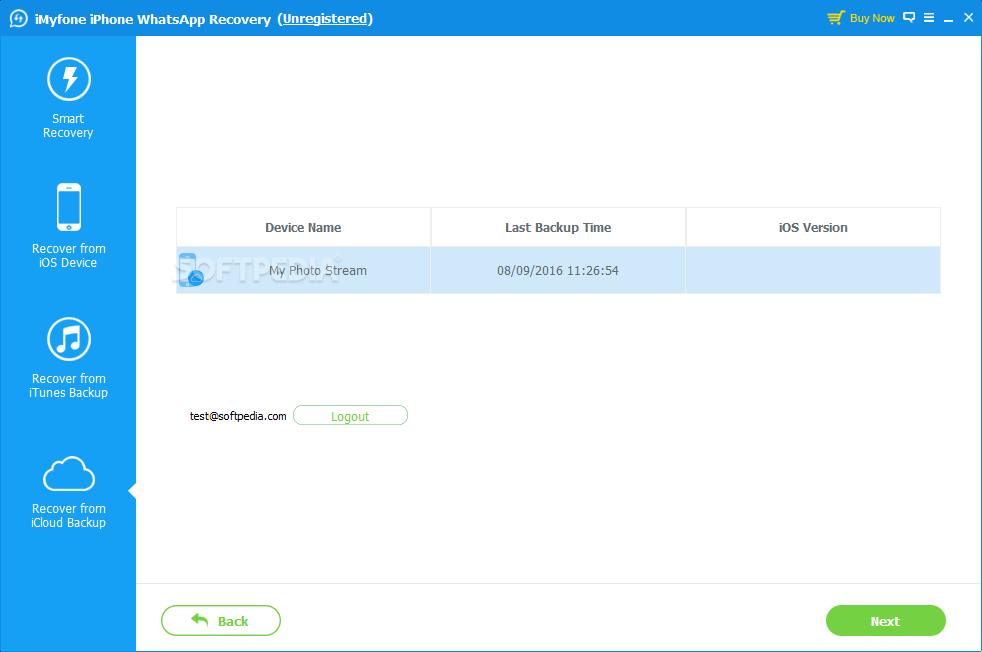Click the green Next button
The image size is (982, 652).
tap(885, 621)
